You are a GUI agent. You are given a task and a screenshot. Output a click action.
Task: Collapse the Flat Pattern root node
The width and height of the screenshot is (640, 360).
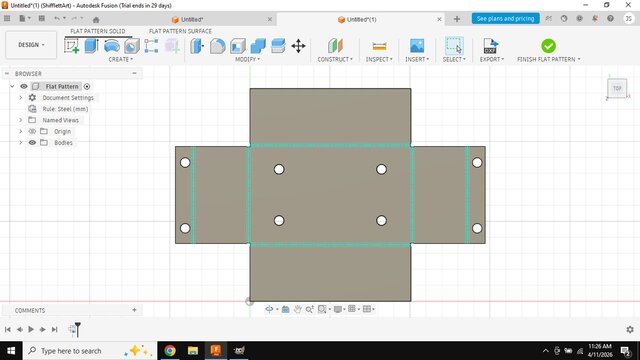click(12, 86)
